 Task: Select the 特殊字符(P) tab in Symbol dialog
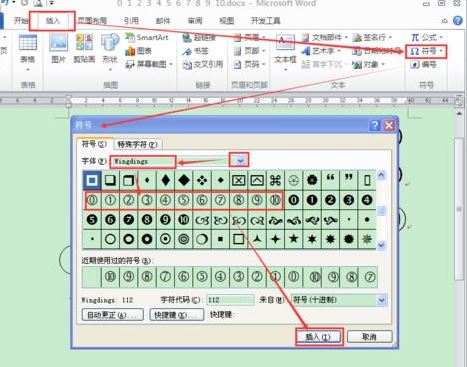pyautogui.click(x=137, y=144)
